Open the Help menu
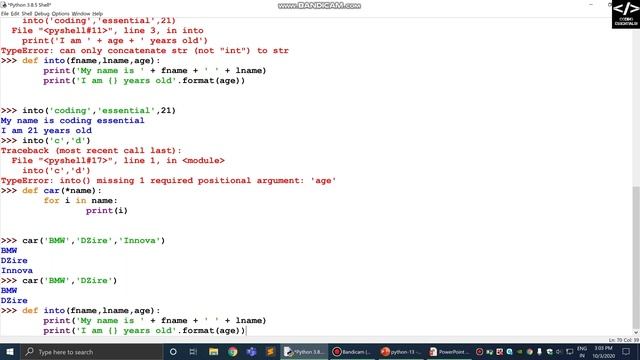Viewport: 640px width, 360px height. (x=98, y=13)
